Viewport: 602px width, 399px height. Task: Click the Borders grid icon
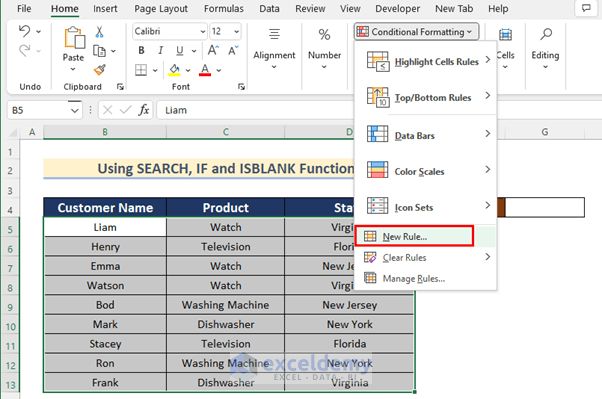pos(141,70)
